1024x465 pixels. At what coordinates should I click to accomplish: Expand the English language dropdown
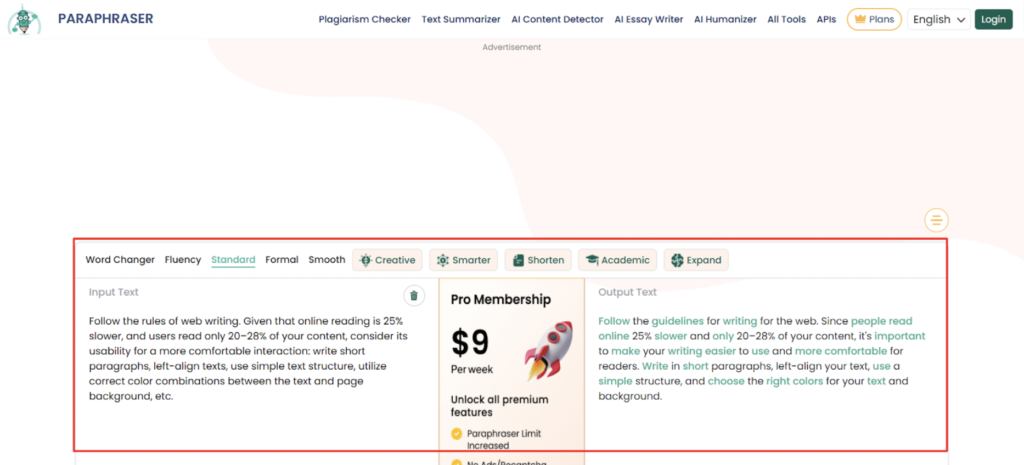tap(939, 19)
